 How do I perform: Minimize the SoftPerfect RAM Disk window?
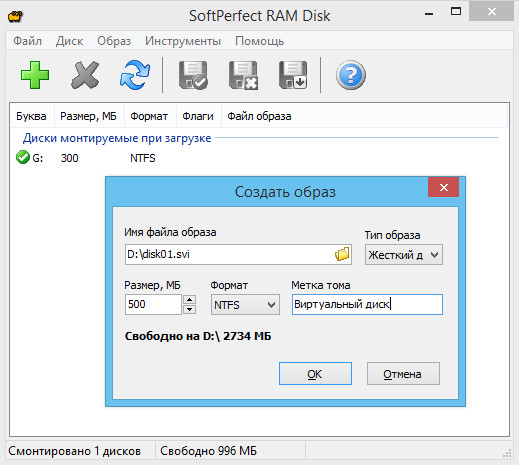[429, 13]
